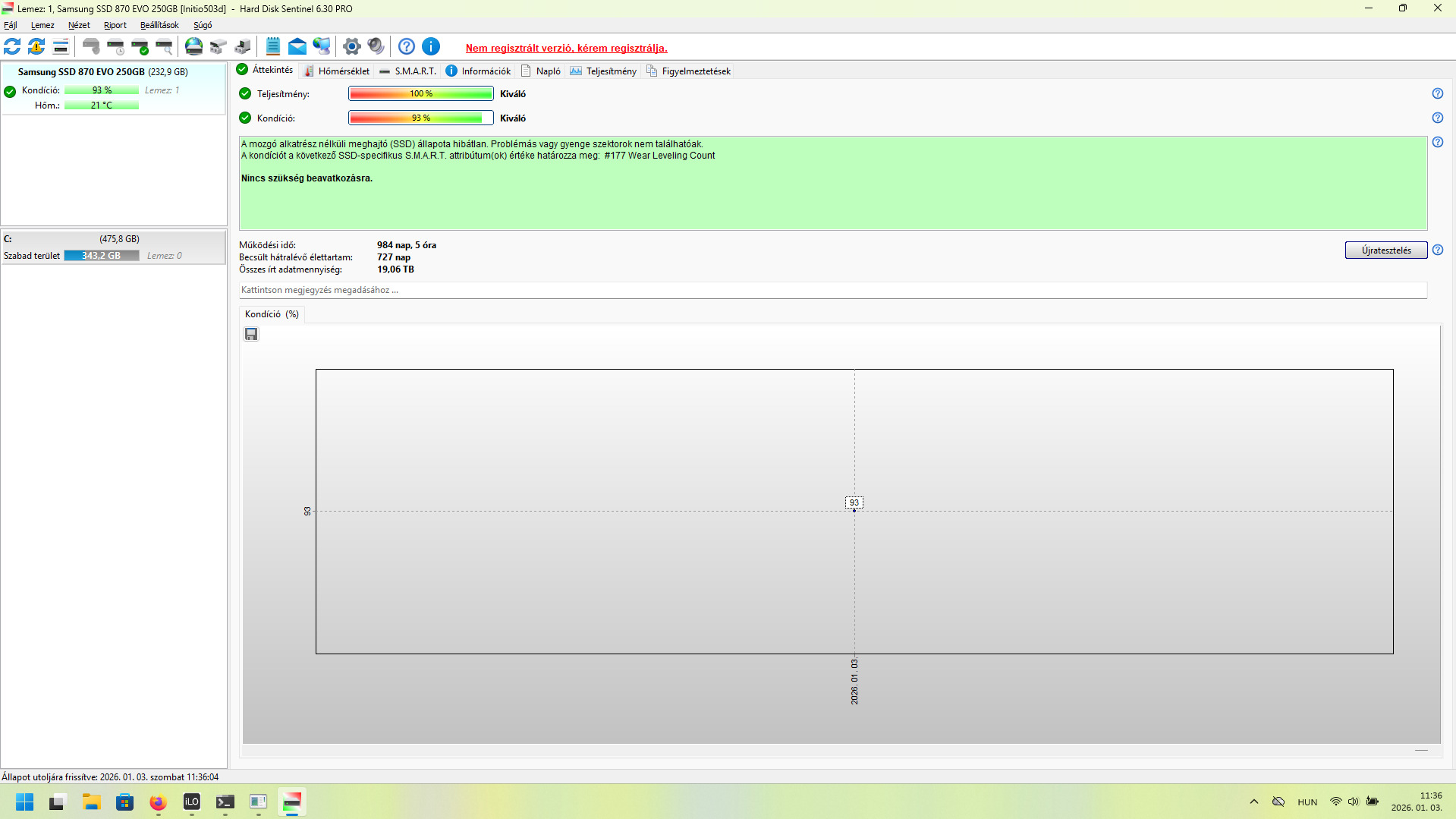Select Samsung SSD 870 EVO 250GB disk entry

(x=114, y=89)
